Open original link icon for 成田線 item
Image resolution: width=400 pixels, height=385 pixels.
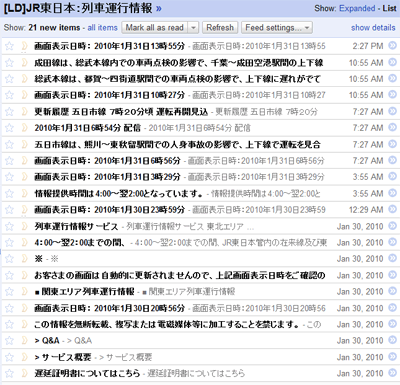point(393,61)
